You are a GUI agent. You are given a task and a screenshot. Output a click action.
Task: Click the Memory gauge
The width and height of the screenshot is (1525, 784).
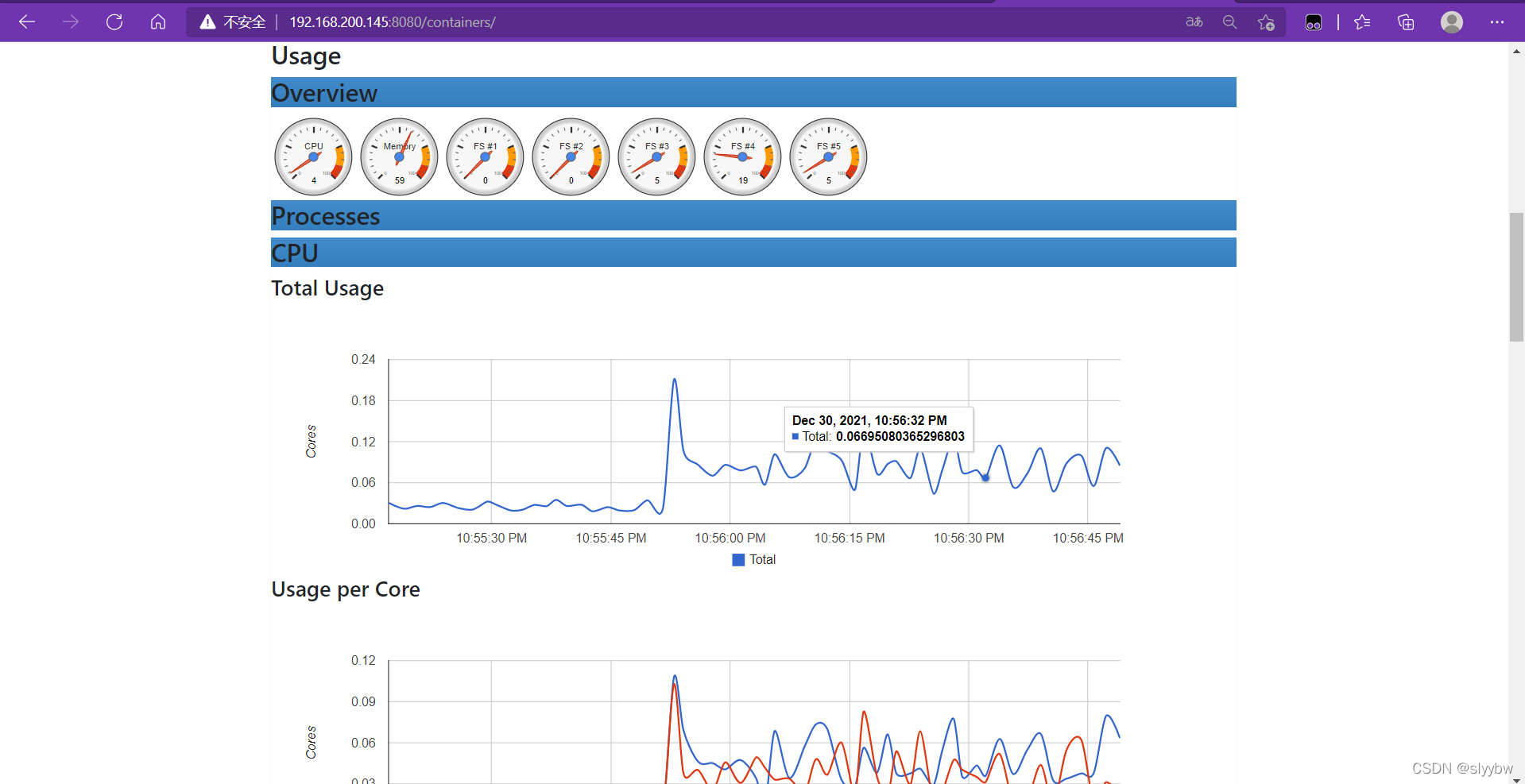coord(400,157)
